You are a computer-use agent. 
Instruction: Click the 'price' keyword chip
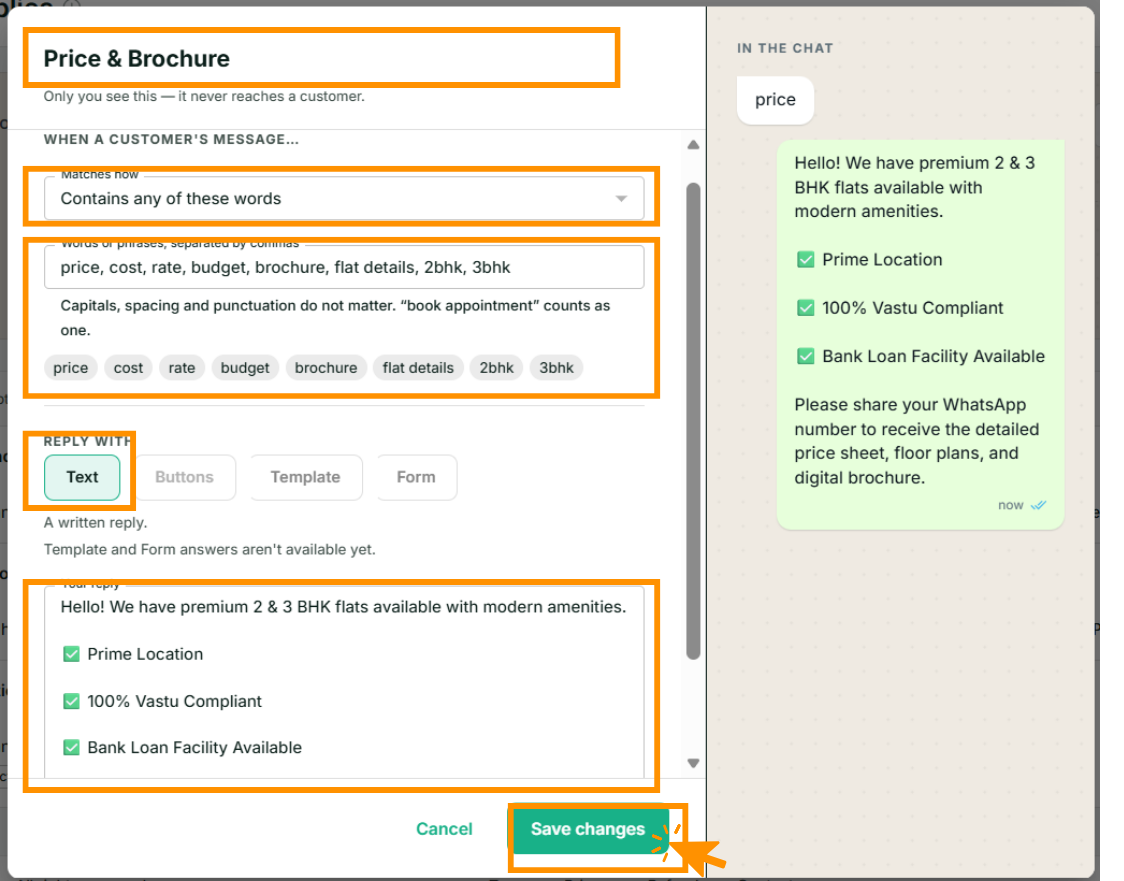(x=70, y=368)
